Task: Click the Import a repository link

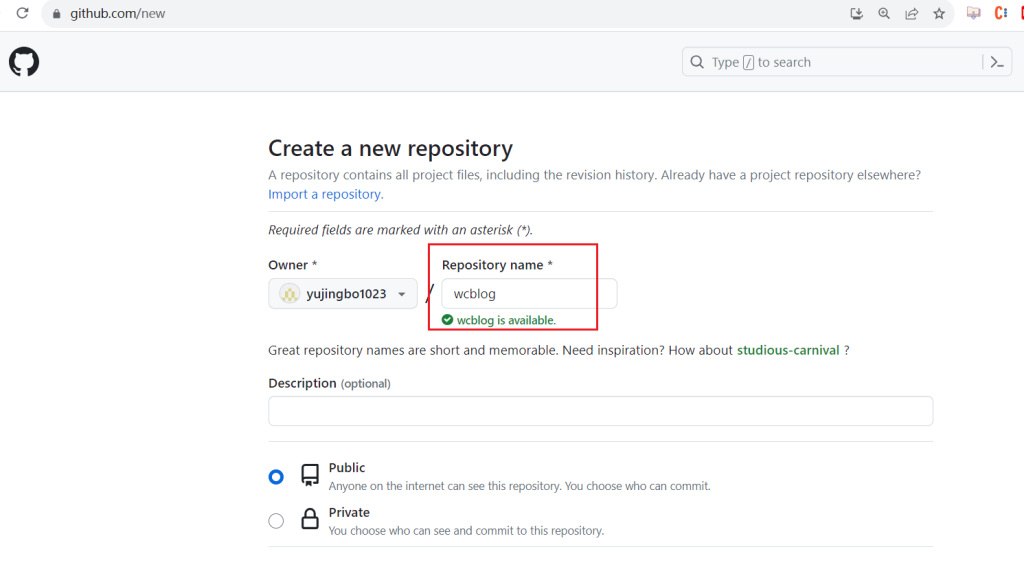Action: pos(326,194)
